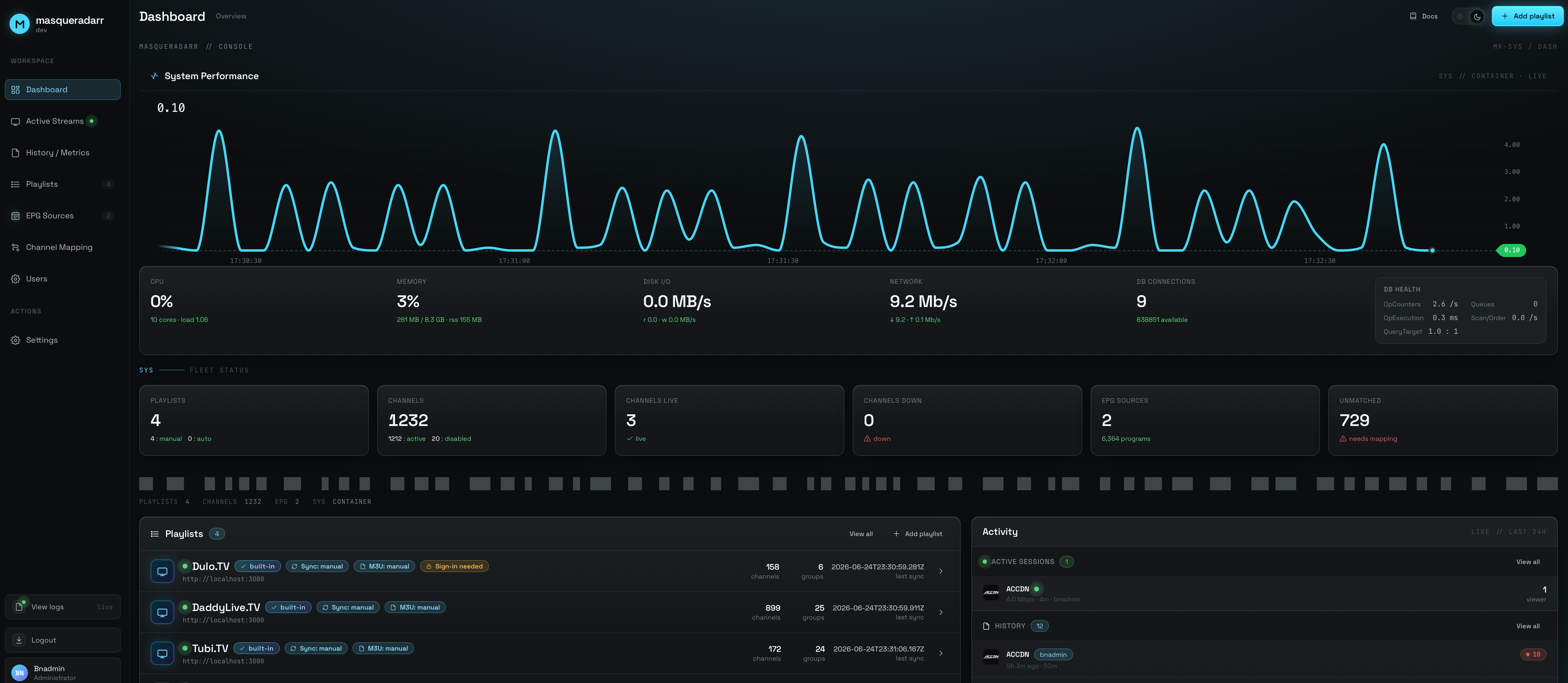
Task: Click Dulo.TV Sync: manual badge
Action: click(x=317, y=566)
